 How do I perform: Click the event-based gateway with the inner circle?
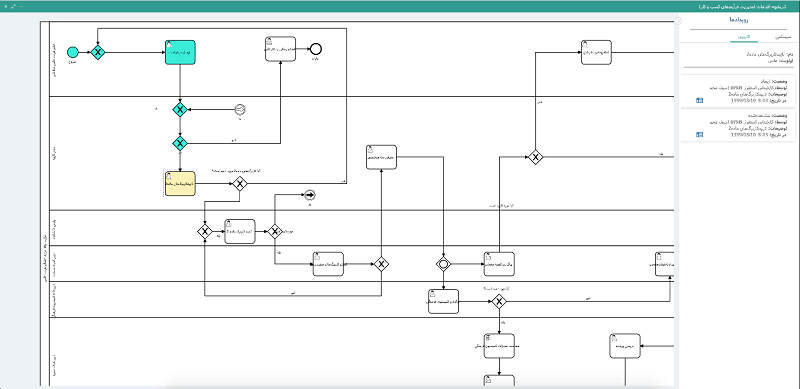click(x=443, y=264)
